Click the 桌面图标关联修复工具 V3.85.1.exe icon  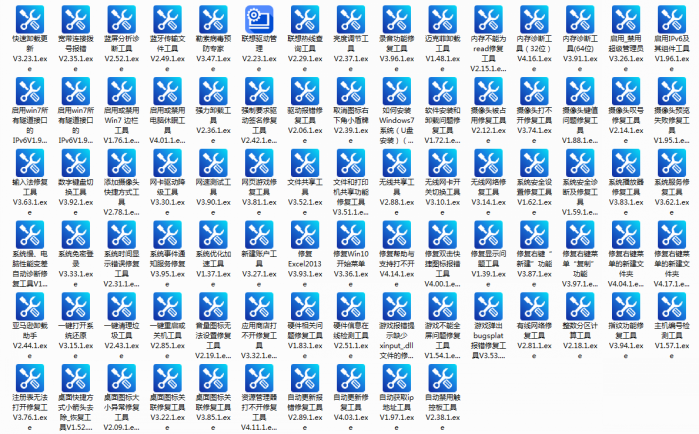[213, 378]
